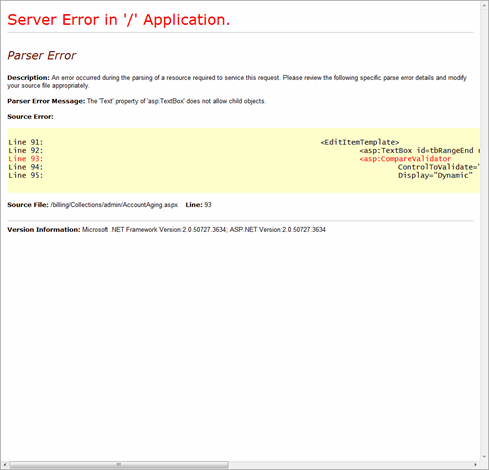Click the 'Parser Error Message:' label

coord(46,101)
